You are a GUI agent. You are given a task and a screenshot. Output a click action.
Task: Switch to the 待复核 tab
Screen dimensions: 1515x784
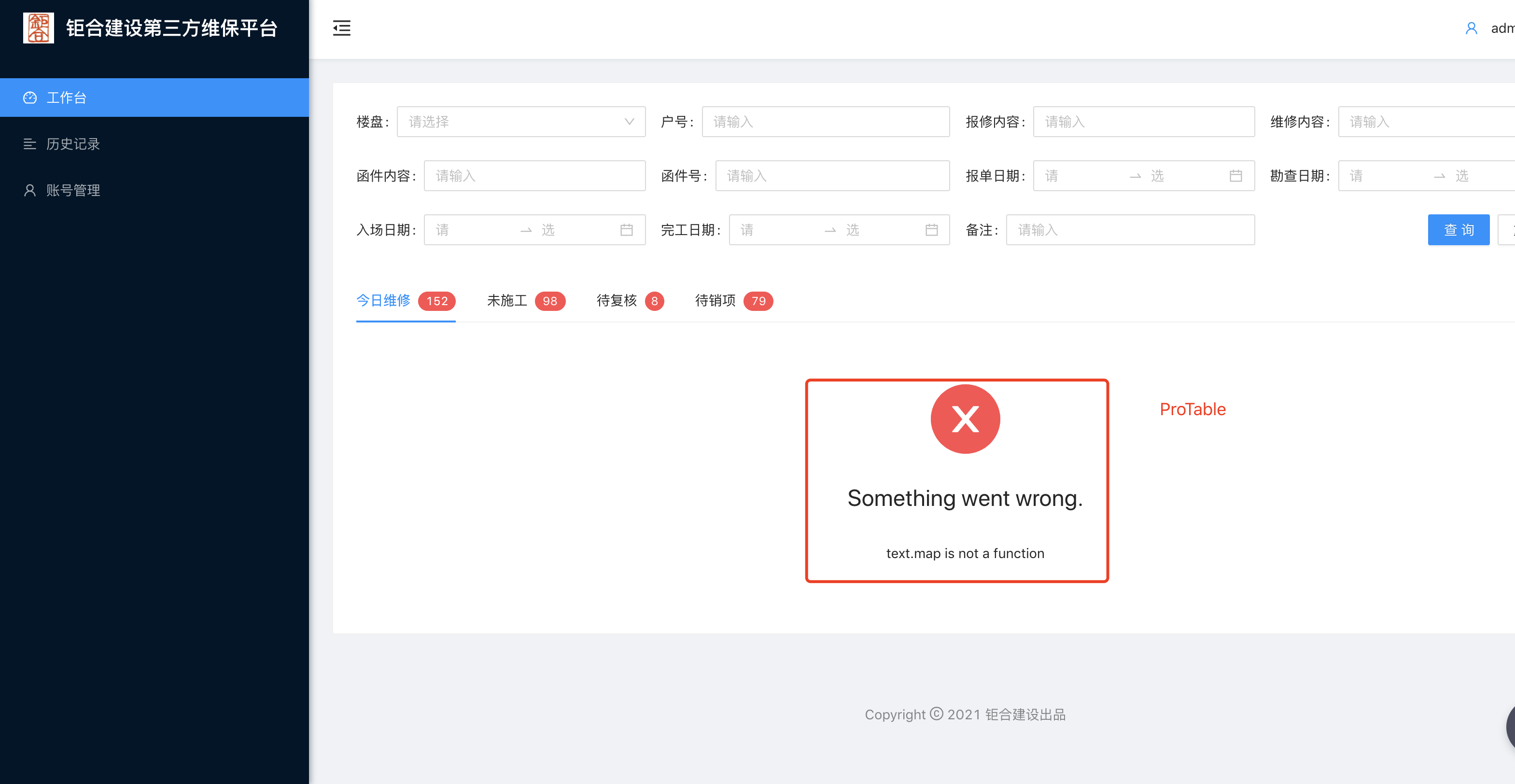[616, 301]
